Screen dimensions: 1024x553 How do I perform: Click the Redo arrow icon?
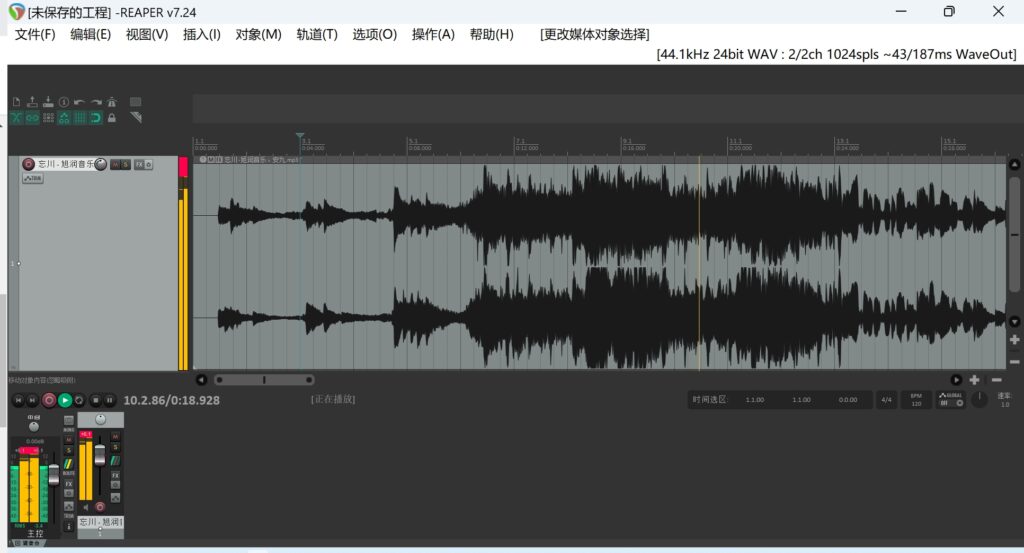(96, 102)
